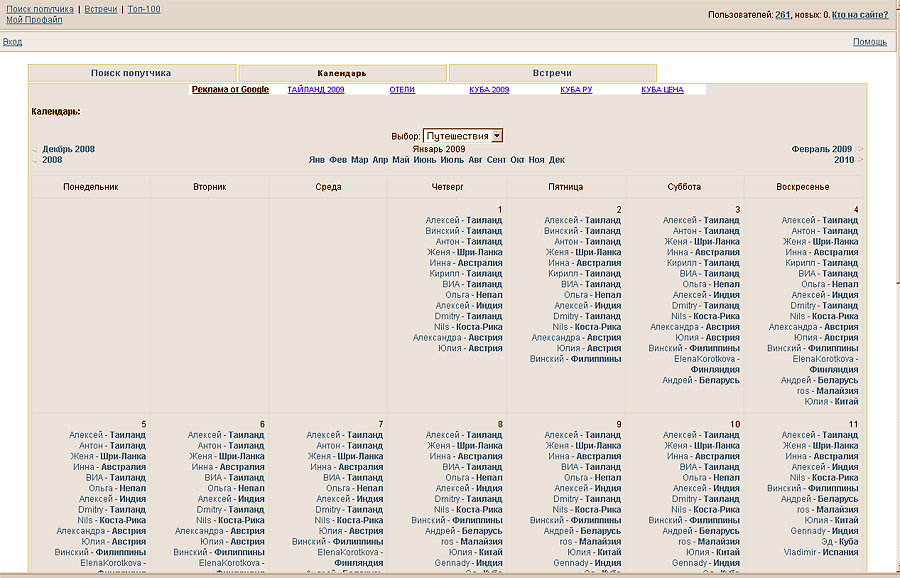Viewport: 900px width, 578px height.
Task: Go to the Февраль 2009 calendar
Action: (821, 149)
